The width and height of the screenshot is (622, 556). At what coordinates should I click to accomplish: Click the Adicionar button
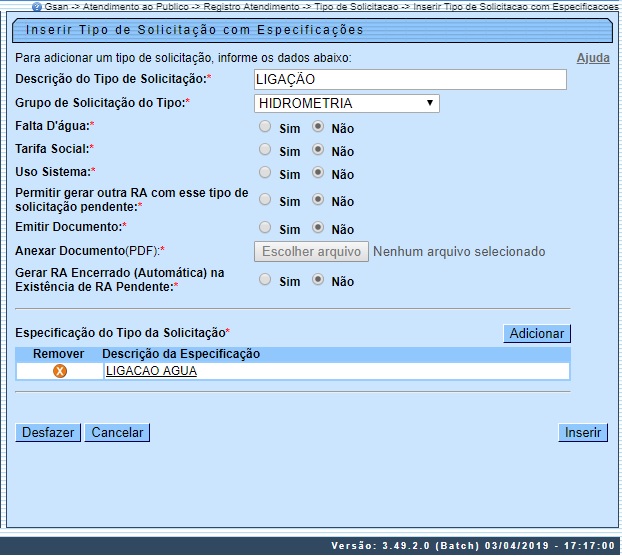[537, 334]
